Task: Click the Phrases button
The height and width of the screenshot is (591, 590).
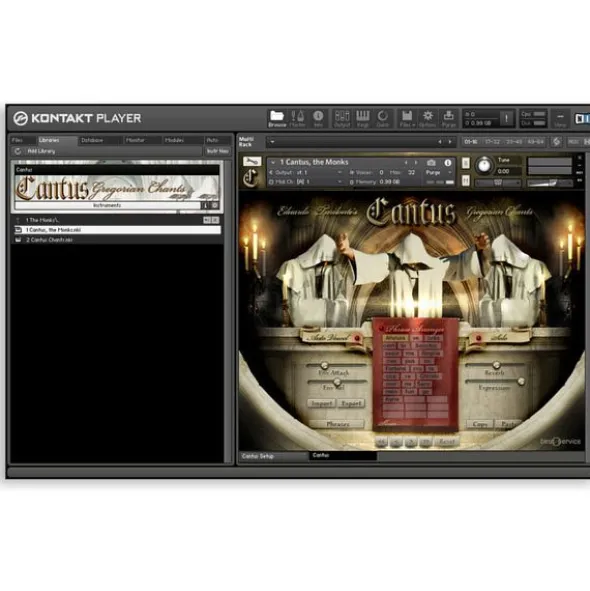Action: click(x=337, y=424)
